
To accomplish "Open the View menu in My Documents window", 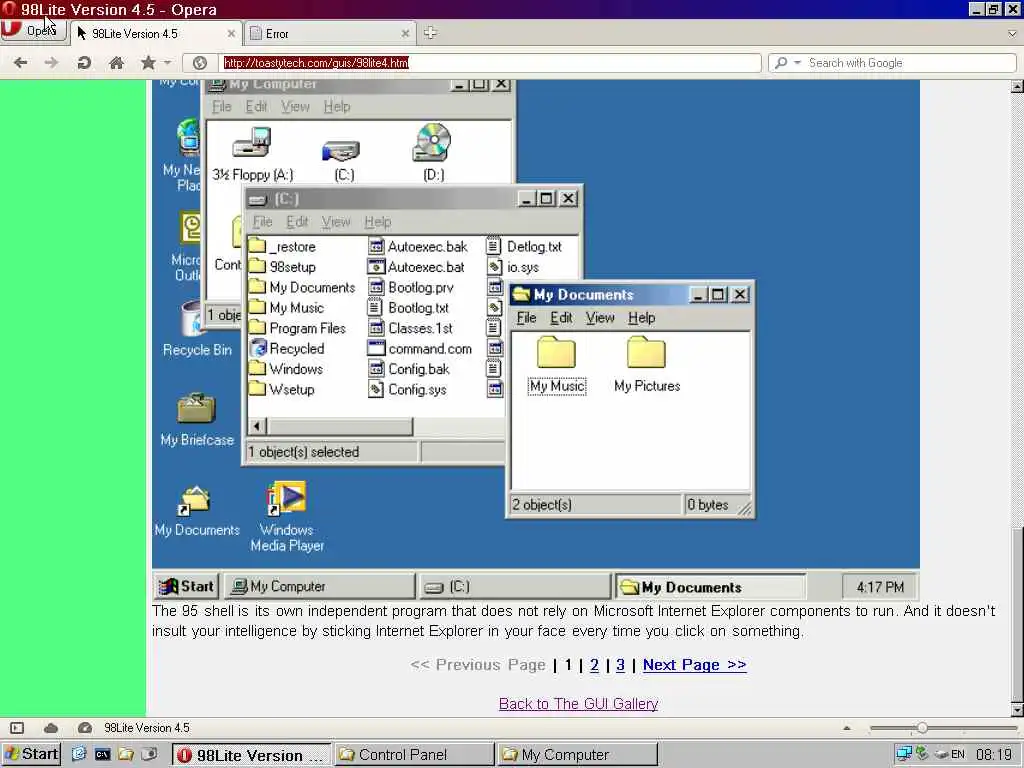I will 600,318.
